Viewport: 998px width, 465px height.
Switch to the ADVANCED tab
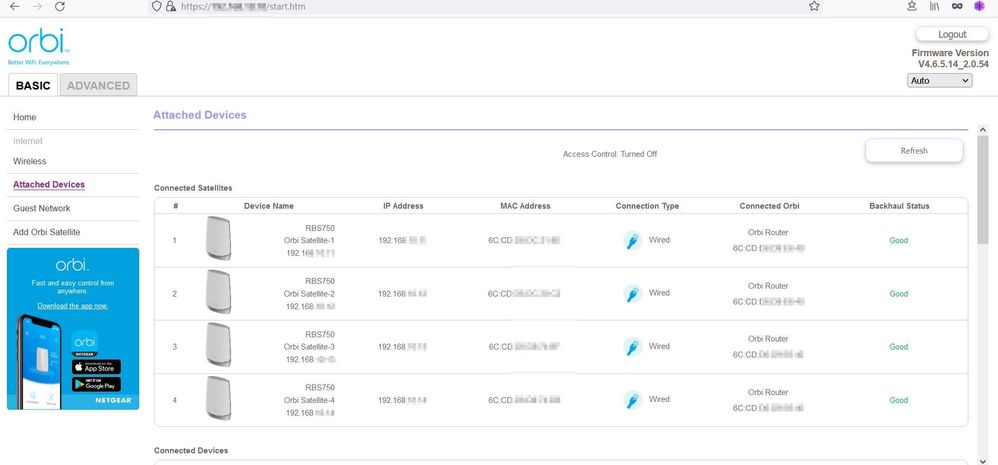click(x=99, y=85)
